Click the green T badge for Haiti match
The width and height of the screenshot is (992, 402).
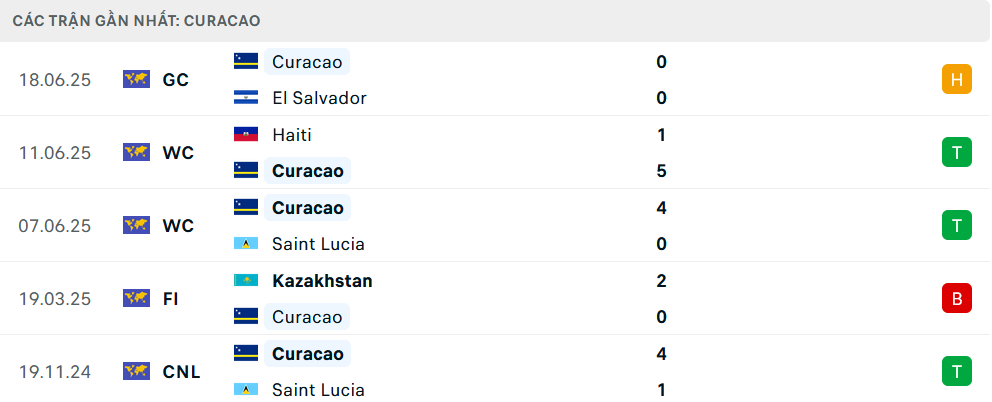957,153
